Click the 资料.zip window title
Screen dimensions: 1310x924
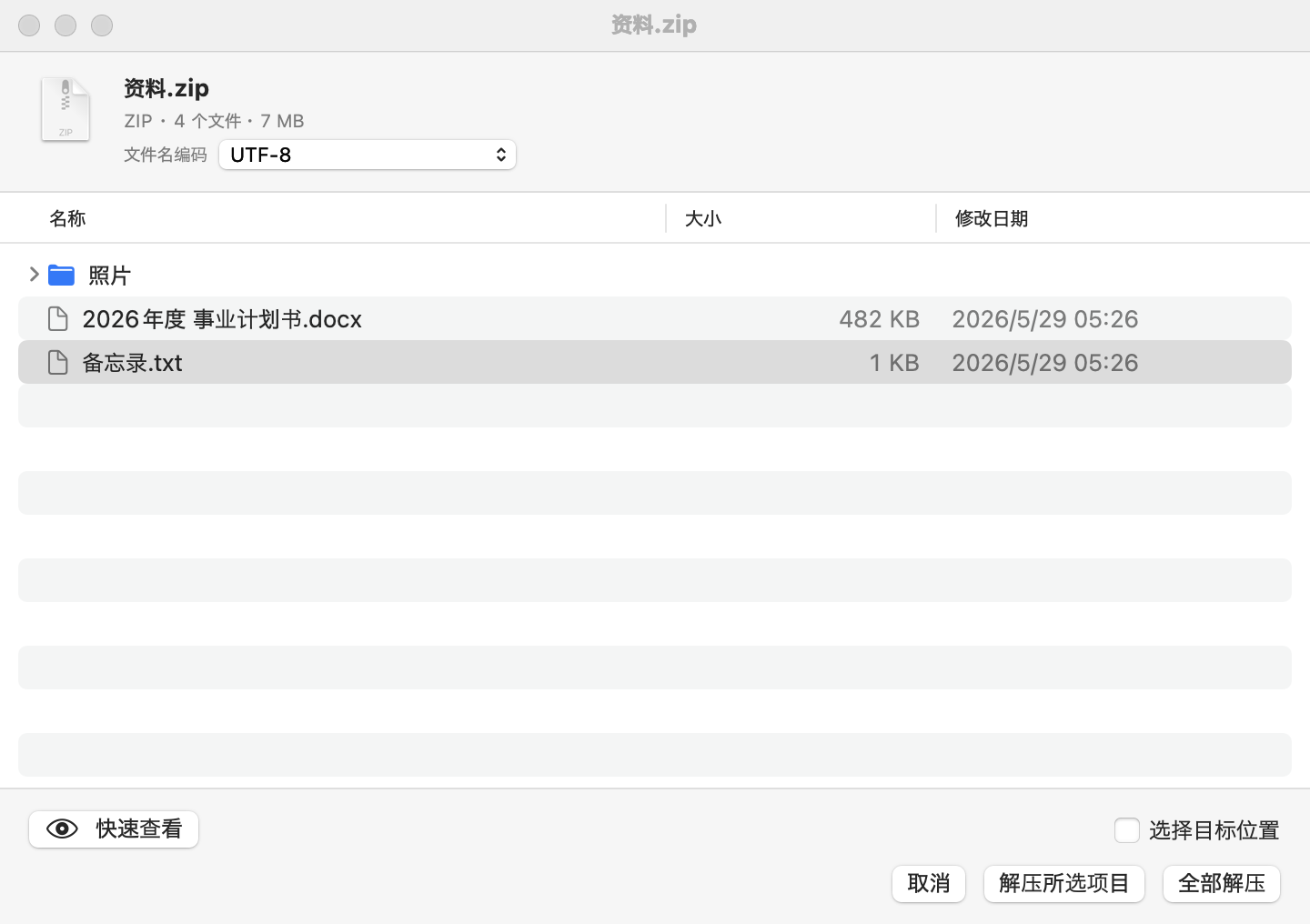(654, 25)
